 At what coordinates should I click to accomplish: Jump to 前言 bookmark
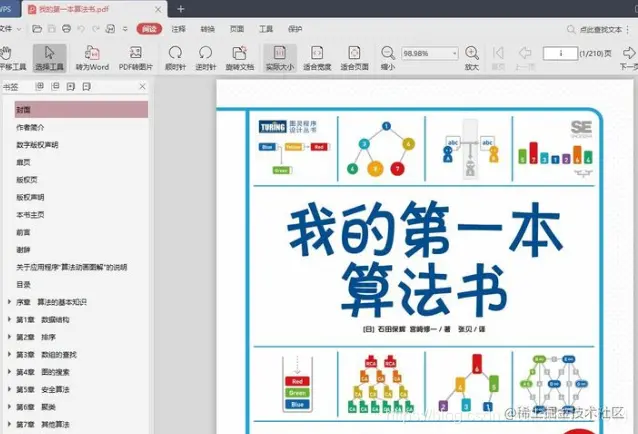pyautogui.click(x=23, y=232)
